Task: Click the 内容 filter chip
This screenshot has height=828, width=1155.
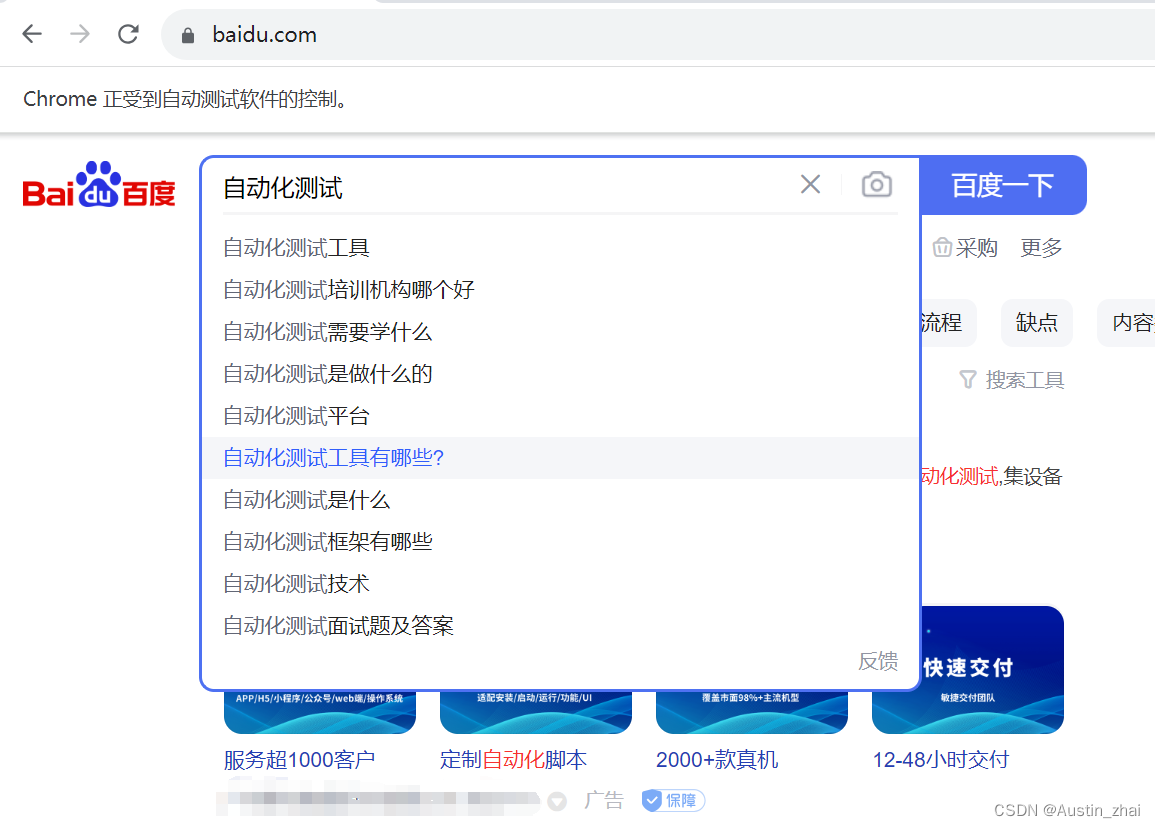Action: click(1127, 323)
